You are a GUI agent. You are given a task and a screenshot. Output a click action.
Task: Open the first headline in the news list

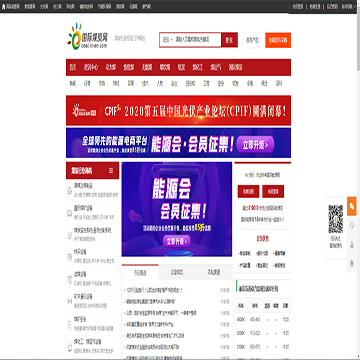[x=153, y=290]
